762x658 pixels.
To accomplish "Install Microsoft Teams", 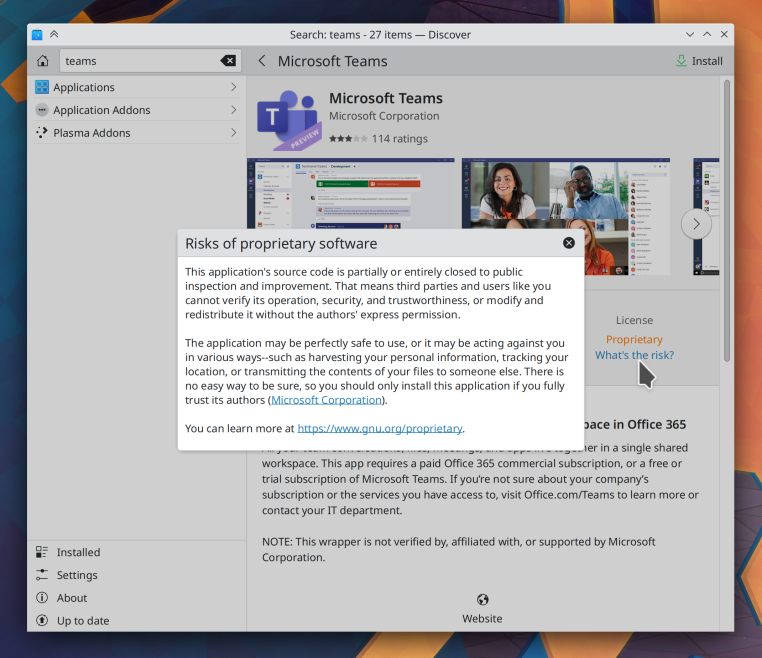I will point(699,61).
